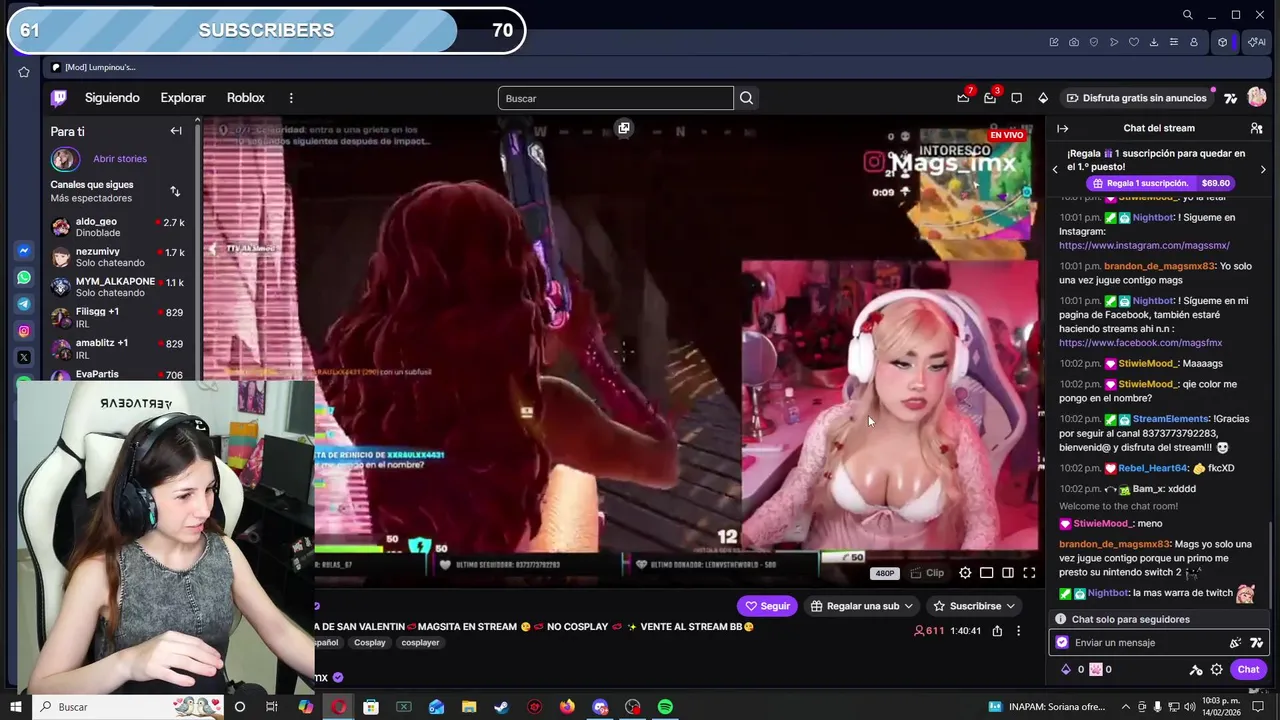Open Facebook magsfmx link in chat
Screen dimensions: 1280x720
point(1140,343)
